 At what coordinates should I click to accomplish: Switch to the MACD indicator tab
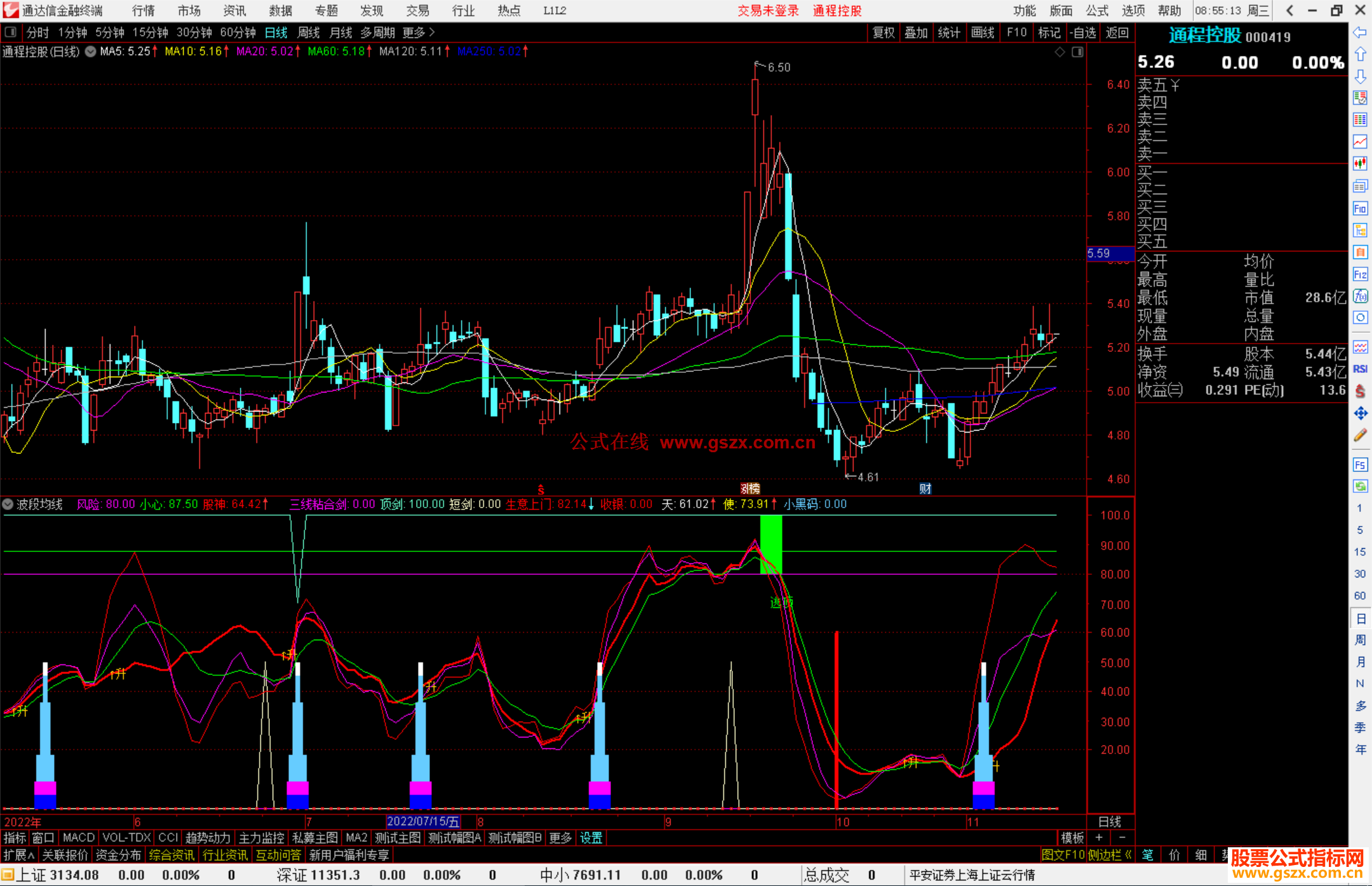click(78, 838)
